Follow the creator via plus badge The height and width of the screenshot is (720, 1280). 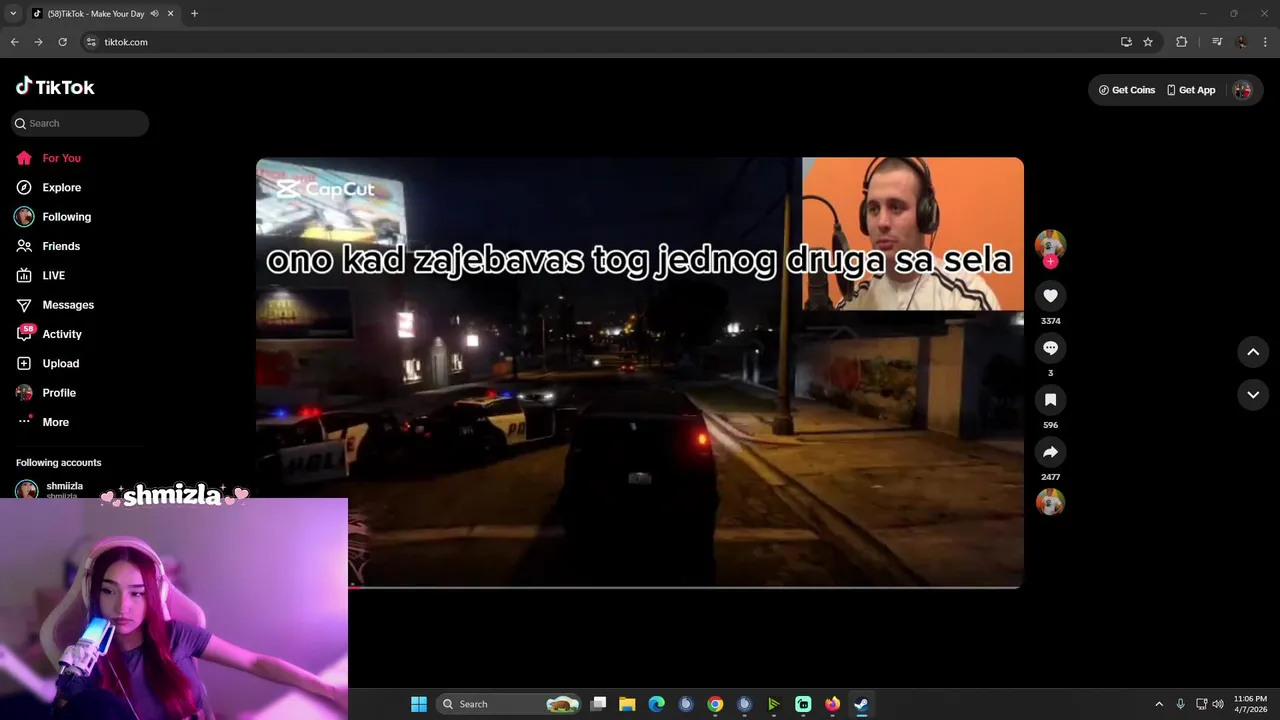pos(1050,262)
